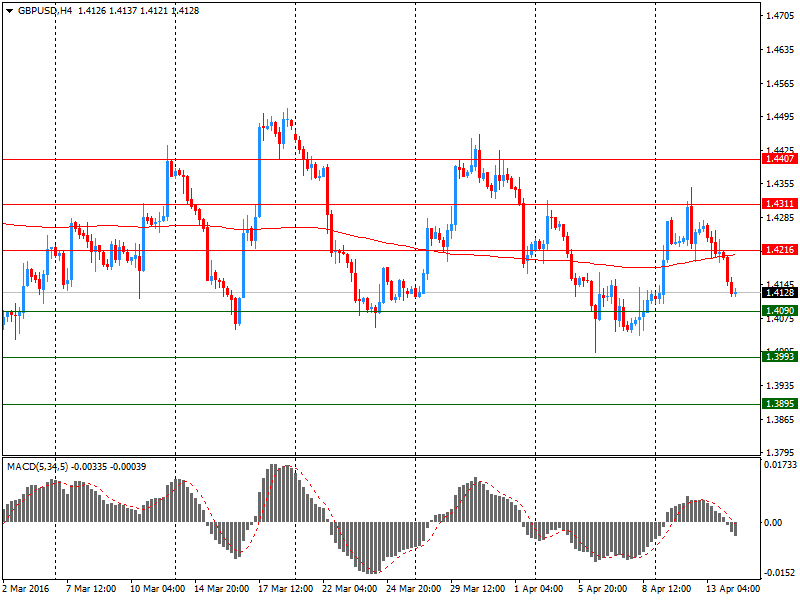Click the 1.4705 price scale value
Viewport: 800px width, 600px height.
point(780,16)
